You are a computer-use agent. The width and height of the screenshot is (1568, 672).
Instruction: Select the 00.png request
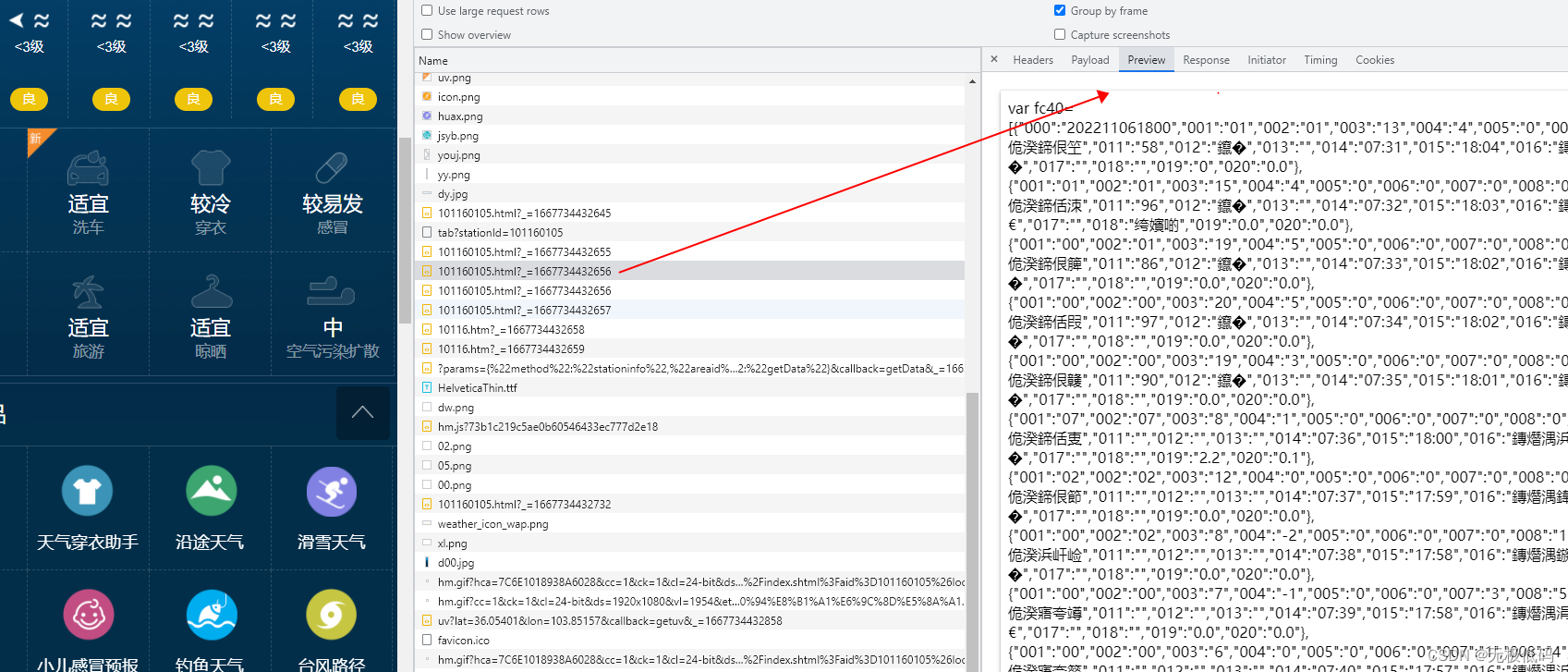pos(689,485)
